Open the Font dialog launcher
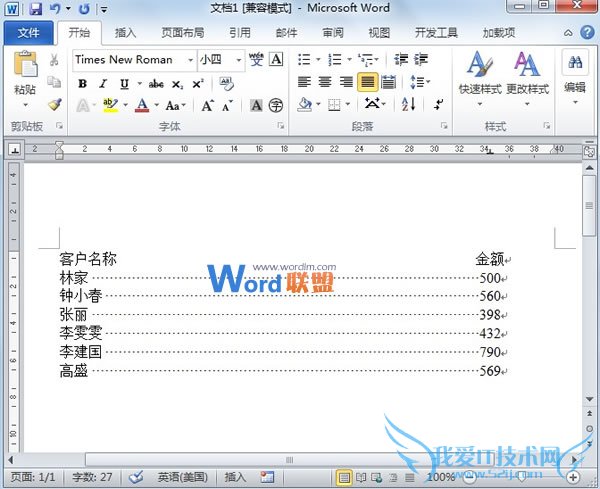Image resolution: width=600 pixels, height=489 pixels. (281, 126)
